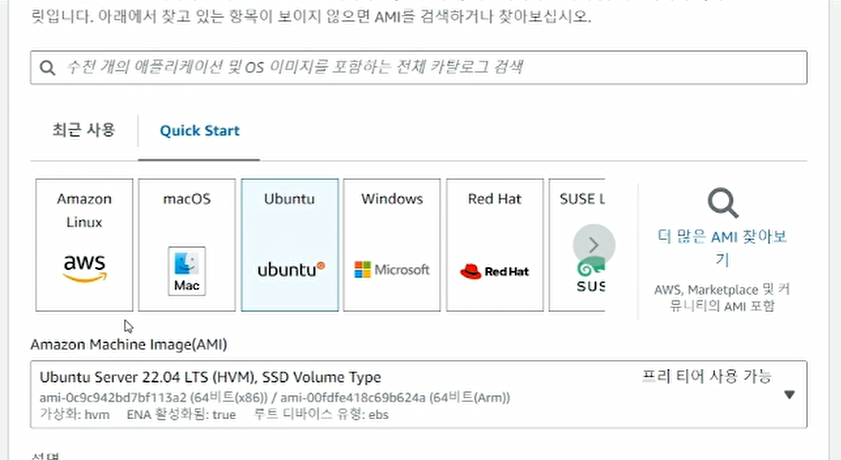The width and height of the screenshot is (841, 460).
Task: Click the AMI dropdown arrow
Action: [789, 395]
